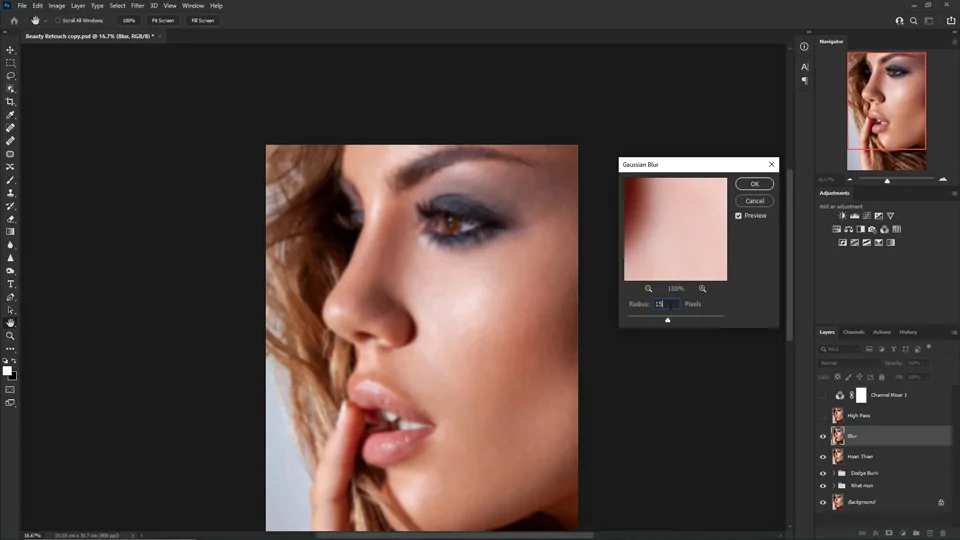Select the Eyedropper tool
Viewport: 960px width, 540px height.
(10, 115)
